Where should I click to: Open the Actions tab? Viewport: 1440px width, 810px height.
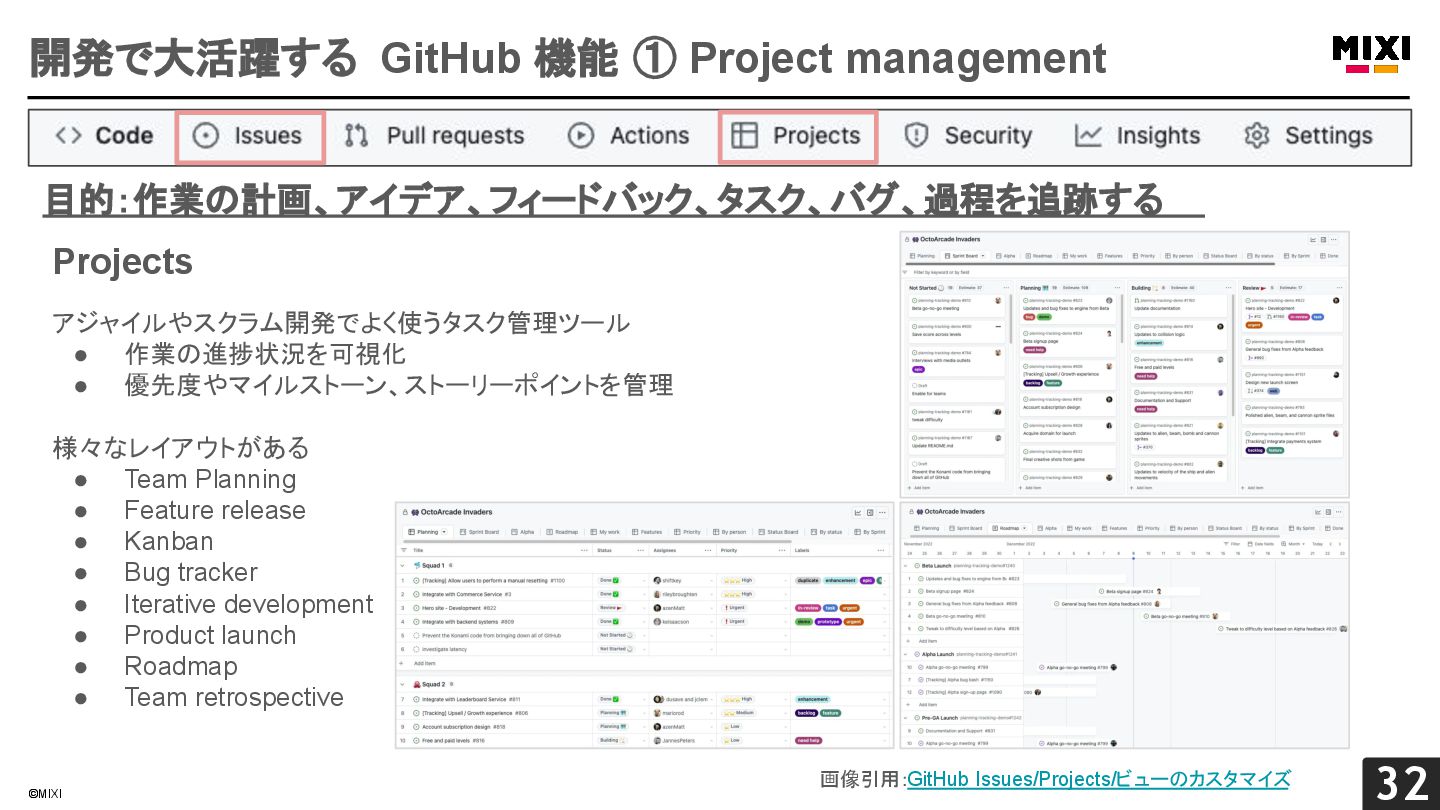[628, 136]
